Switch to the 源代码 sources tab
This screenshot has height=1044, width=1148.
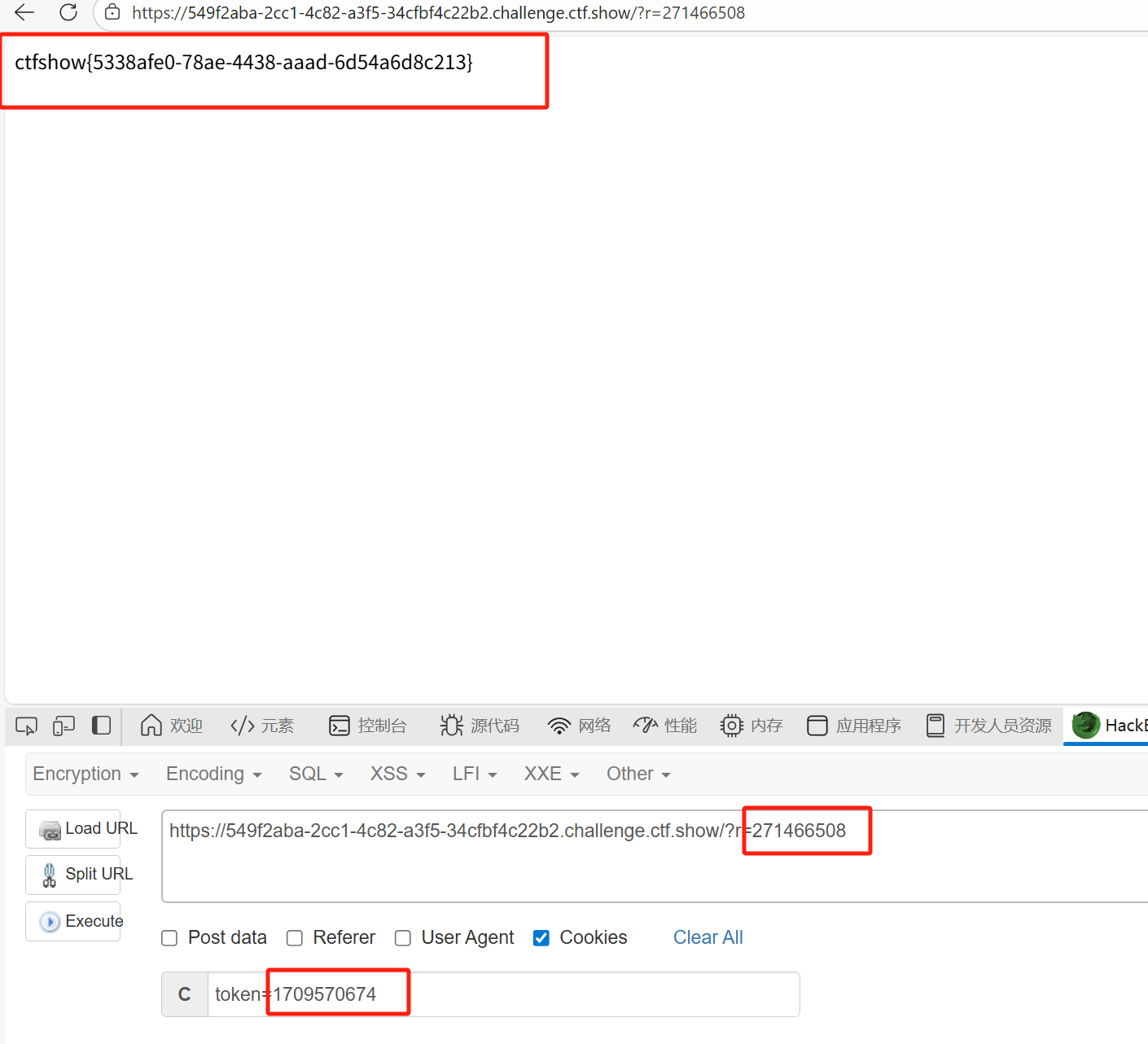coord(479,726)
